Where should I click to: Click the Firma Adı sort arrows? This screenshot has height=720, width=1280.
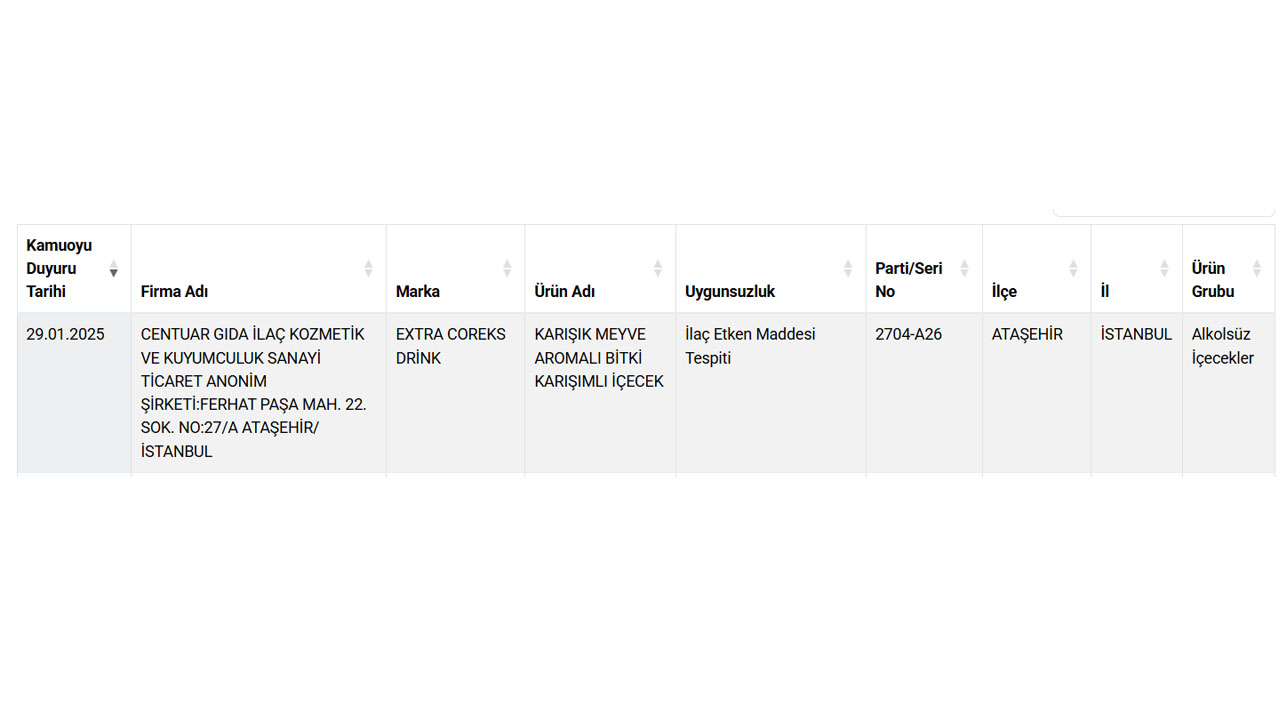pos(368,268)
